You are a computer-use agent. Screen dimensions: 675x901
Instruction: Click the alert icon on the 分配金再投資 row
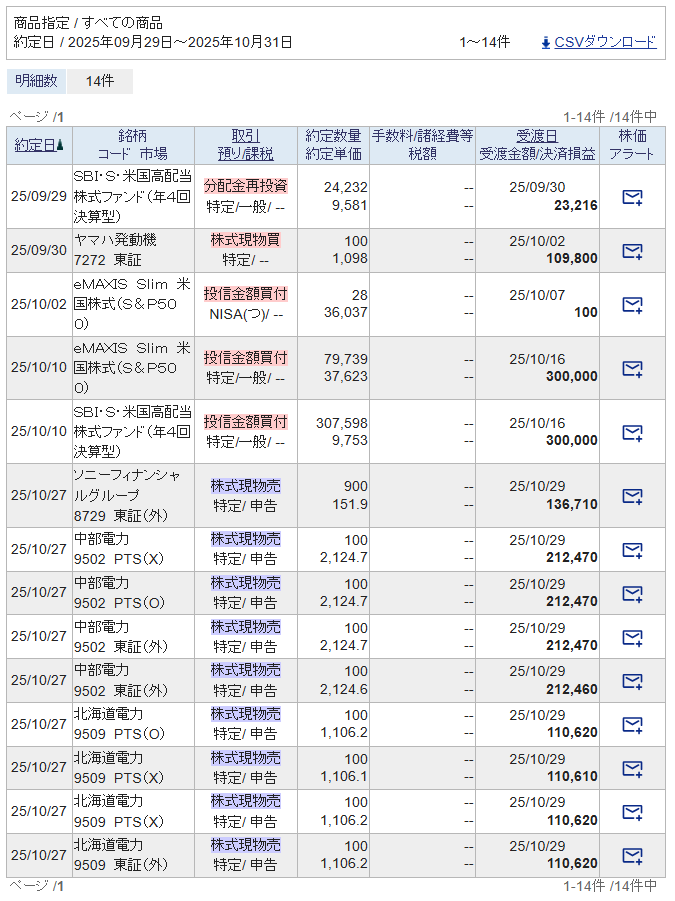click(x=632, y=197)
